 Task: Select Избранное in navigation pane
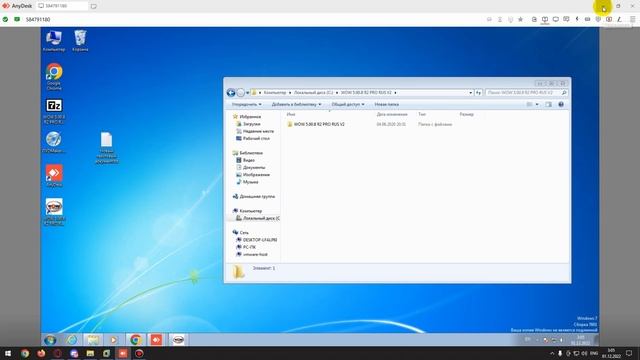pyautogui.click(x=247, y=117)
